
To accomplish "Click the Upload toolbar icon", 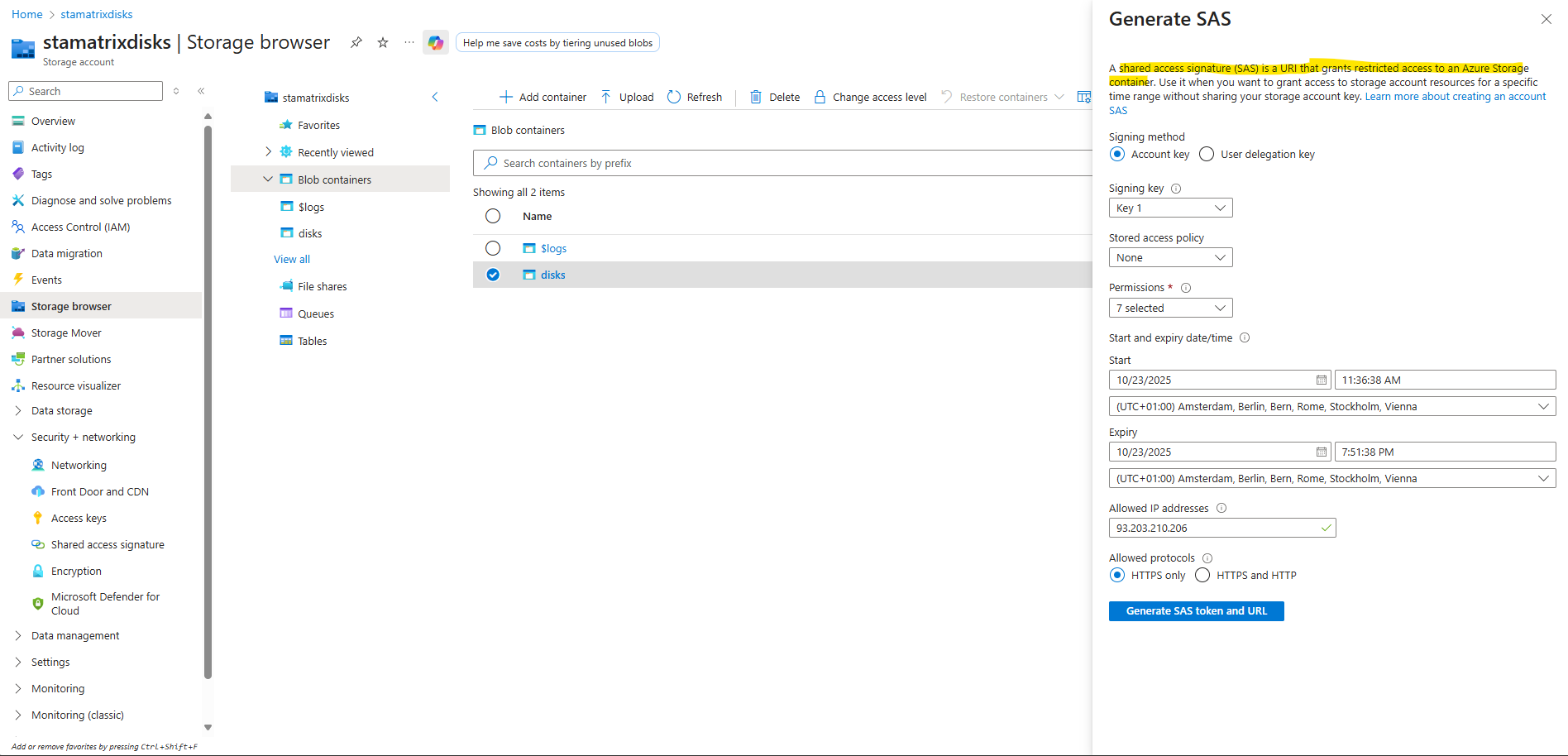I will click(x=606, y=97).
